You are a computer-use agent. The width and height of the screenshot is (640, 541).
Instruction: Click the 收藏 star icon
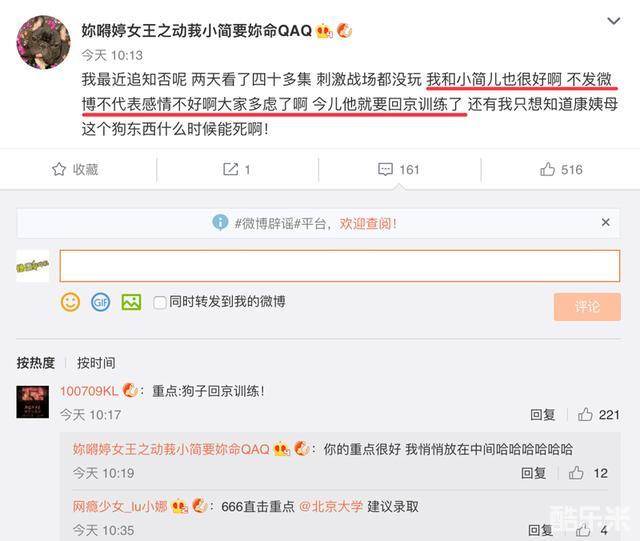point(59,169)
